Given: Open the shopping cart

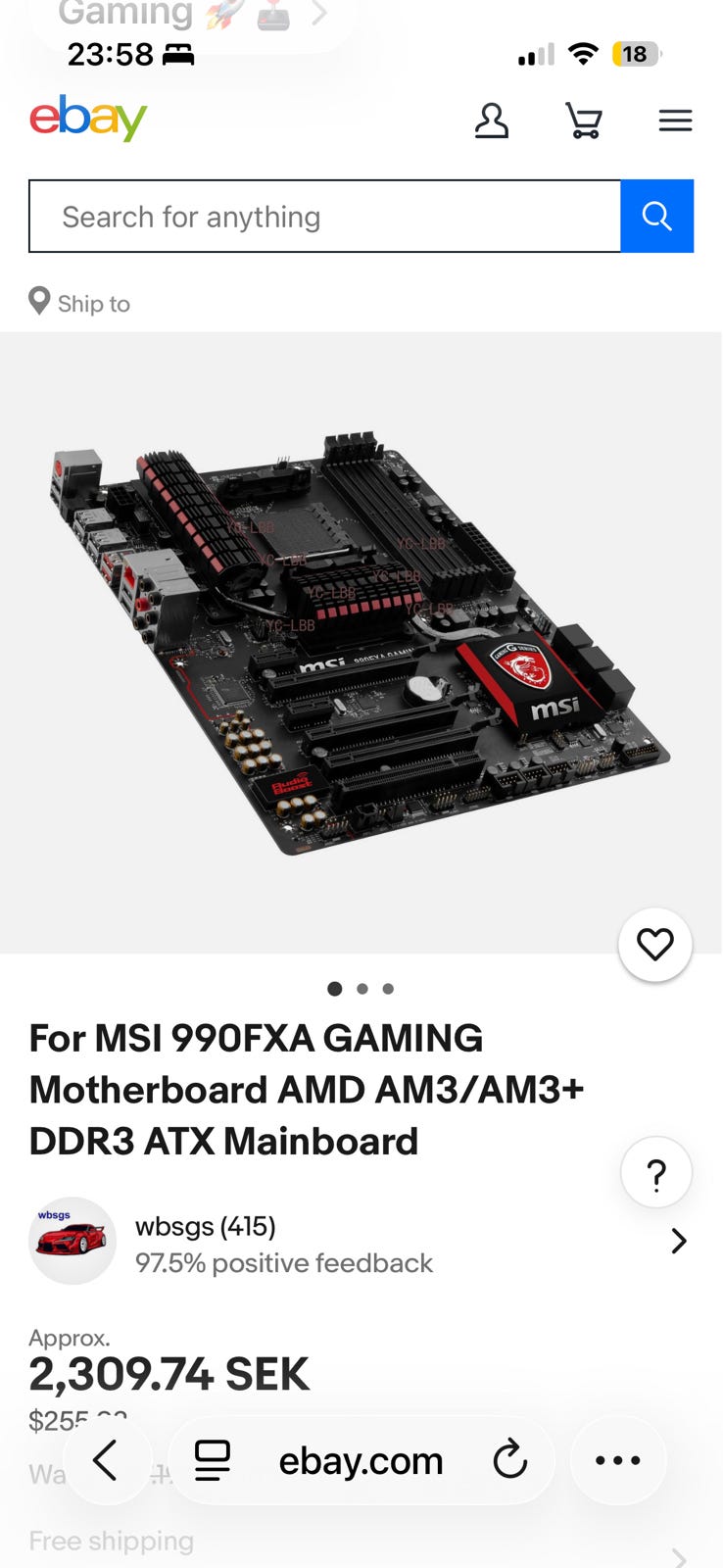Looking at the screenshot, I should coord(584,121).
